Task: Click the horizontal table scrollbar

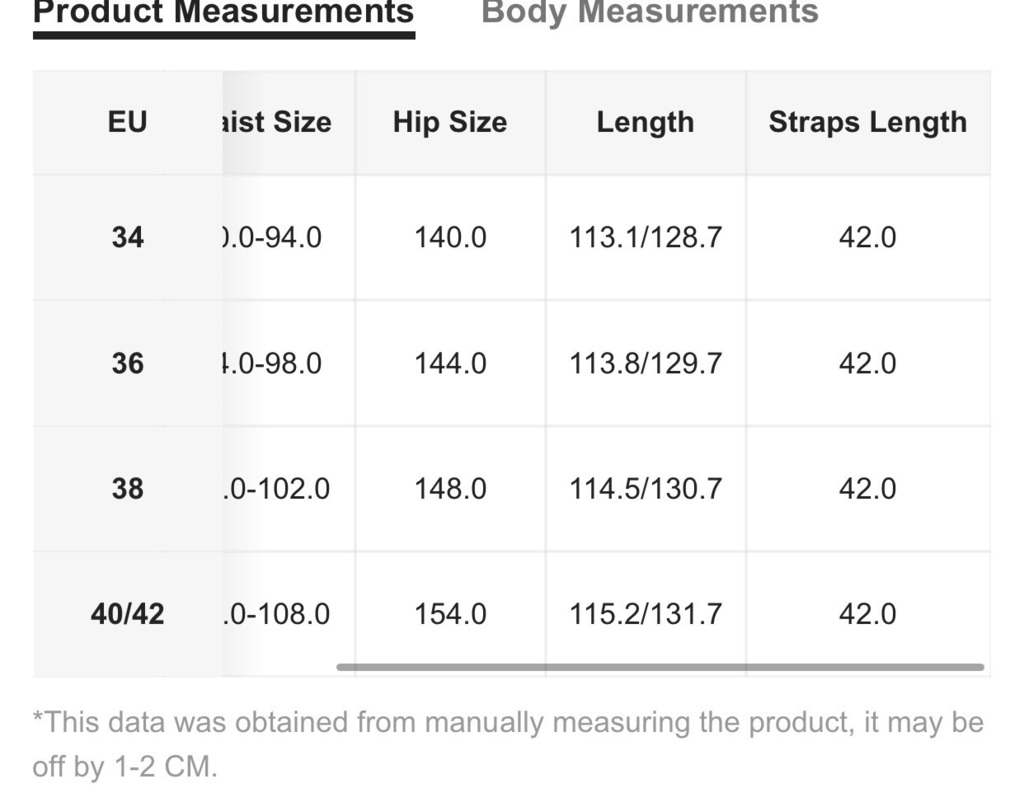Action: pos(660,667)
